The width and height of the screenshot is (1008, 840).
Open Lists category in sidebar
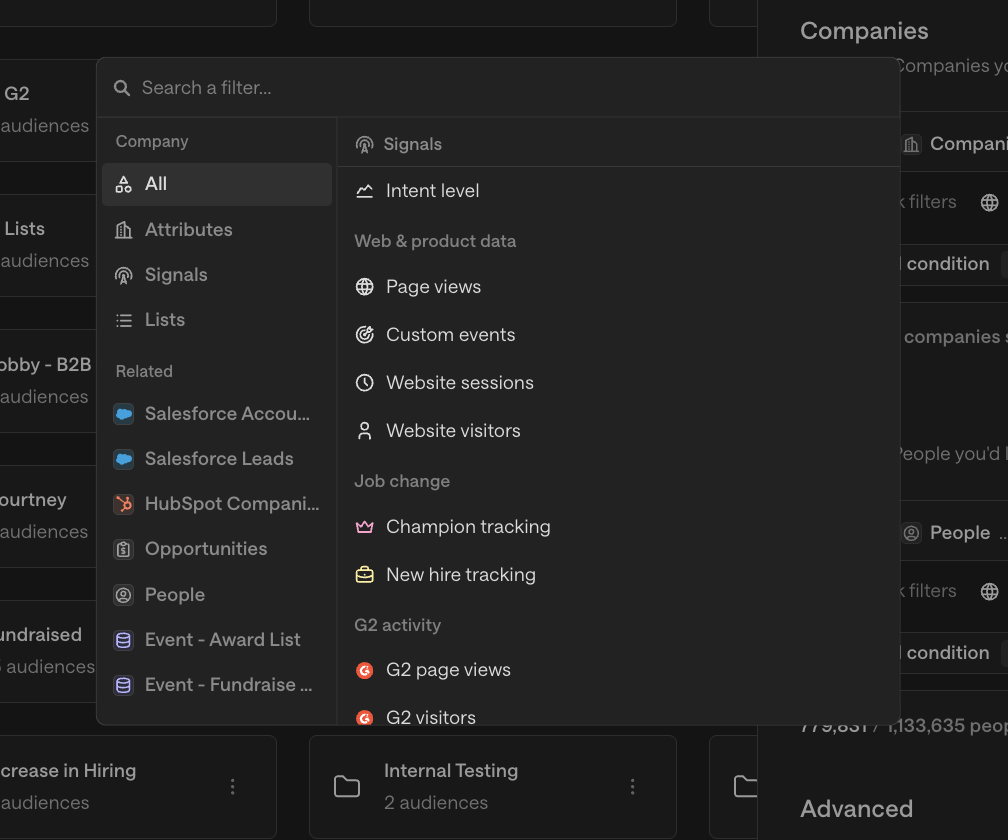217,320
